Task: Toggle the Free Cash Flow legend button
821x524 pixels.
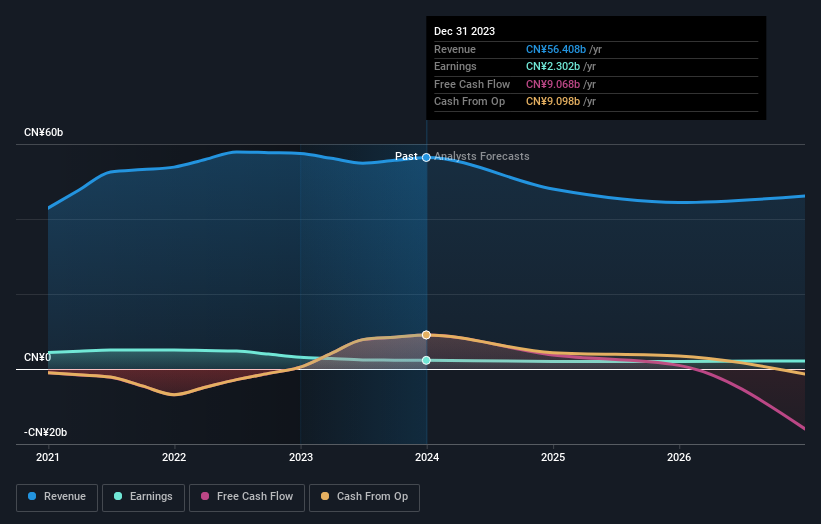Action: tap(247, 497)
